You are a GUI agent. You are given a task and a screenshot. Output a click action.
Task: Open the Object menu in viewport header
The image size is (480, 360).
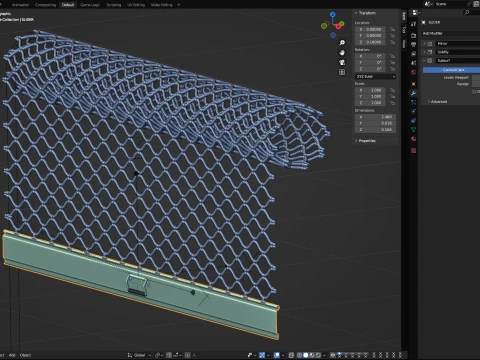click(25, 355)
